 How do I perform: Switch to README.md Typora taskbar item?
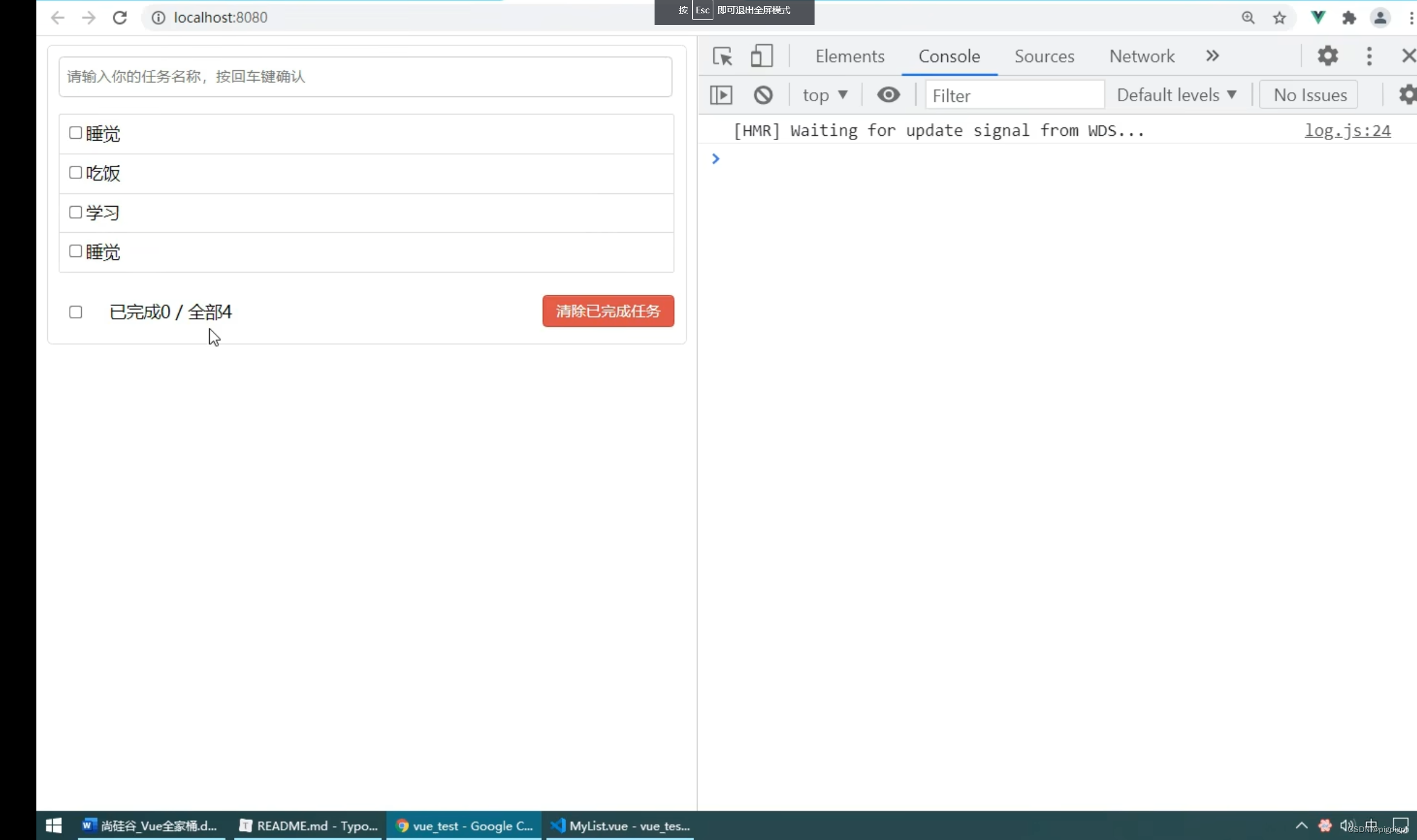tap(308, 825)
